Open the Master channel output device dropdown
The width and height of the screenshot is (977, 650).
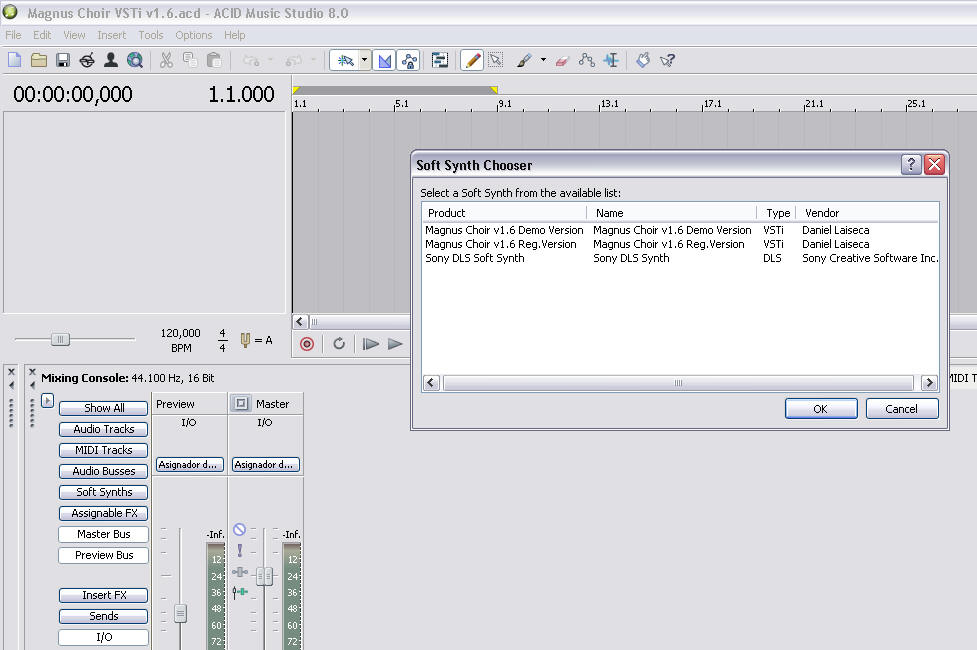[x=265, y=465]
